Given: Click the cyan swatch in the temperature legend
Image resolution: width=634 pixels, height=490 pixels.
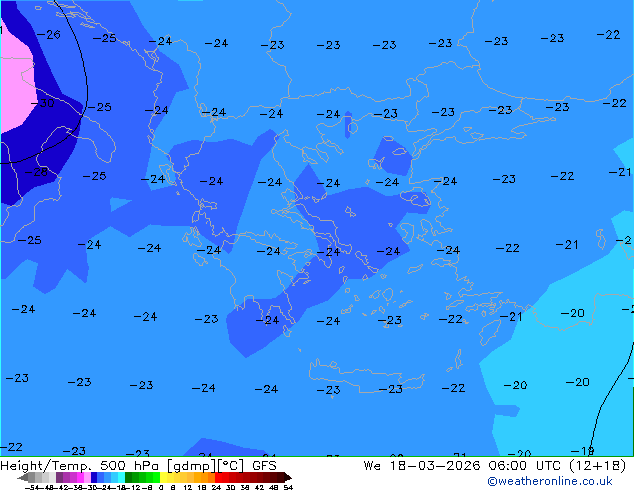Looking at the screenshot, I should [121, 477].
